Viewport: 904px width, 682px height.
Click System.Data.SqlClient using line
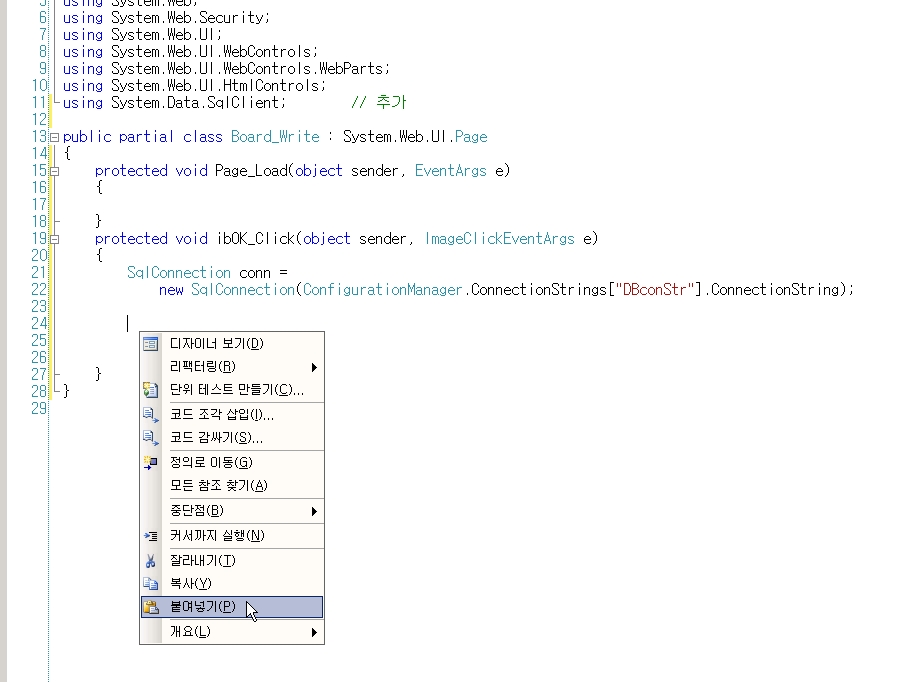tap(174, 103)
